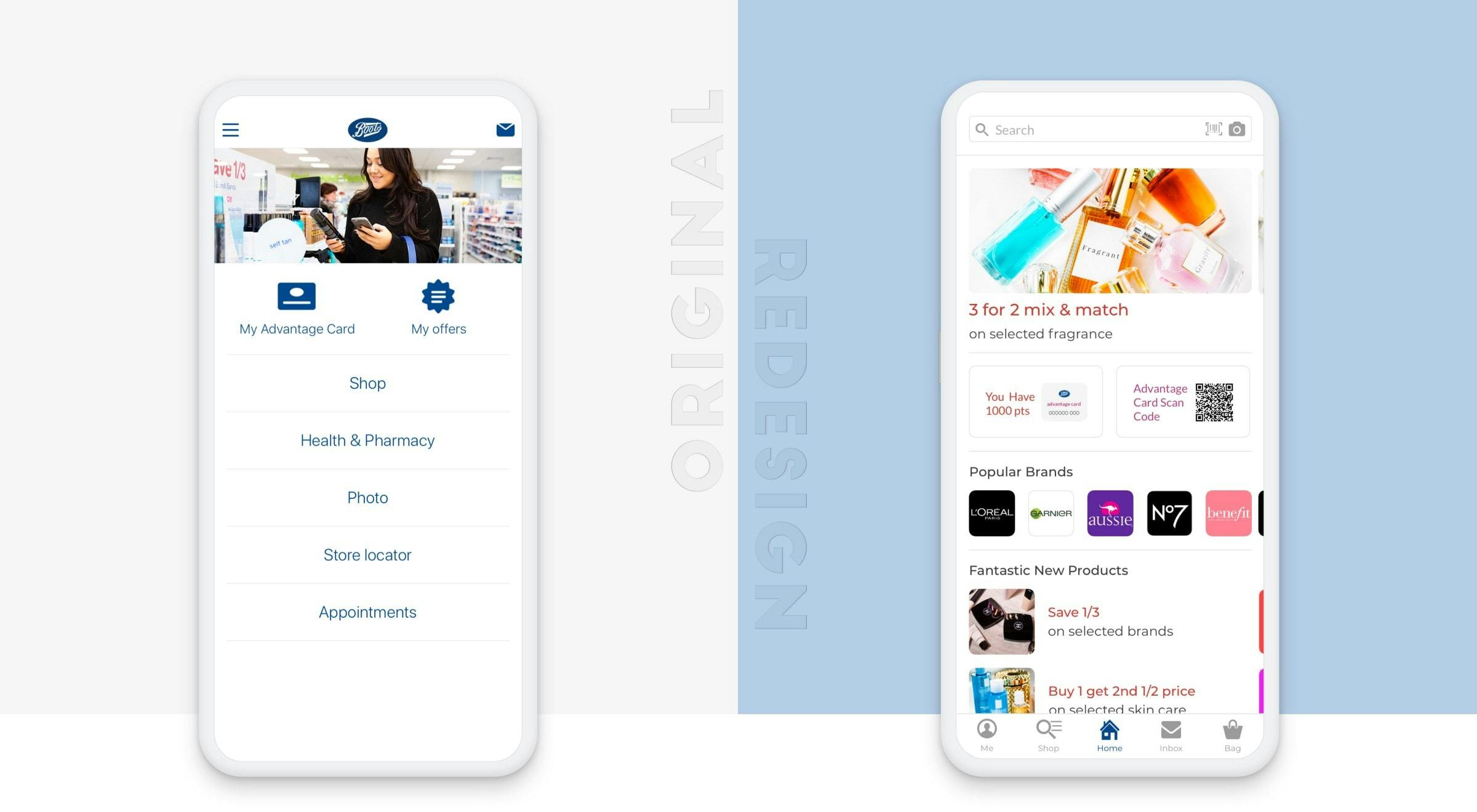1477x812 pixels.
Task: Tap the barcode scanner icon
Action: click(x=1214, y=128)
